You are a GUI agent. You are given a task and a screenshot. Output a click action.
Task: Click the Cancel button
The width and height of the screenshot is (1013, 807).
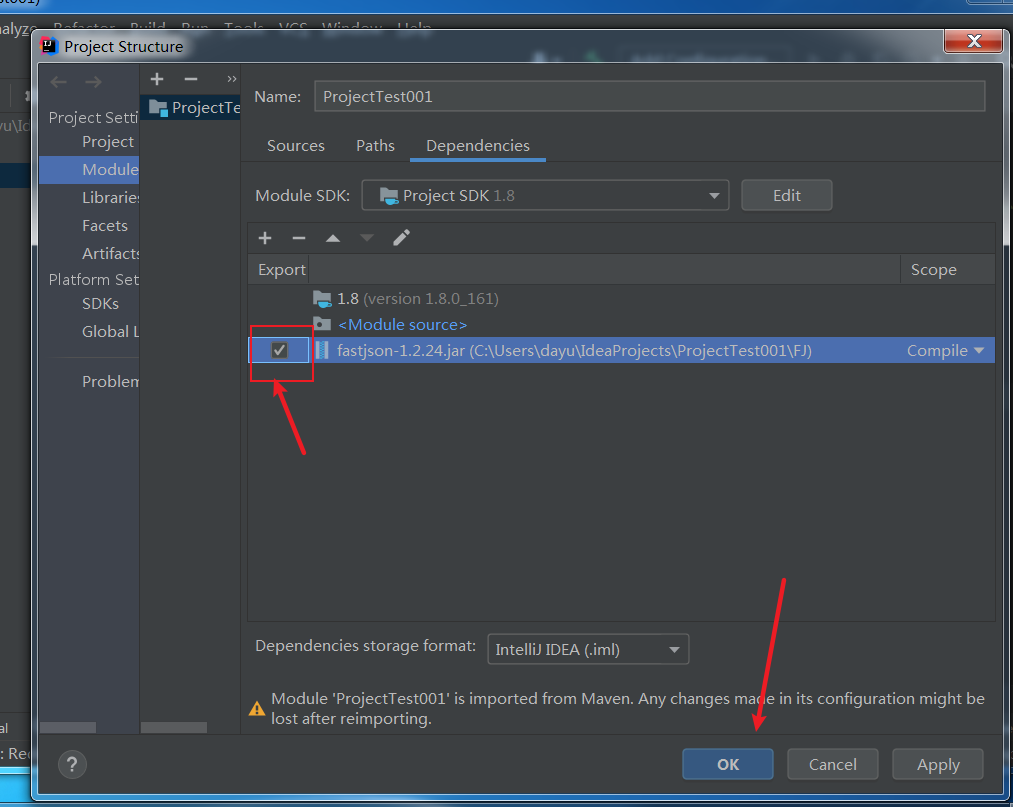833,764
